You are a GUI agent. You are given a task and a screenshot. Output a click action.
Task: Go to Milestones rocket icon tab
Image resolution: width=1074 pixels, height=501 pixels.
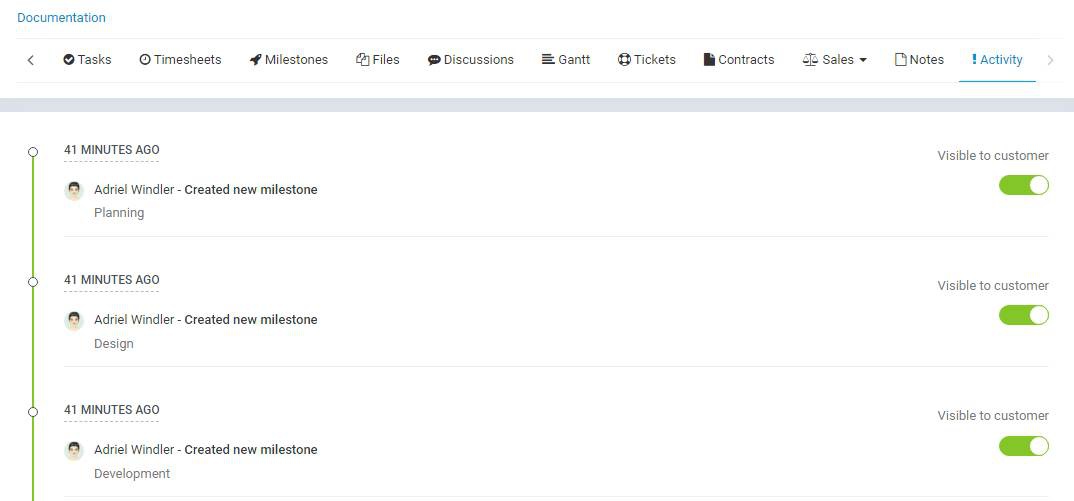click(x=289, y=60)
